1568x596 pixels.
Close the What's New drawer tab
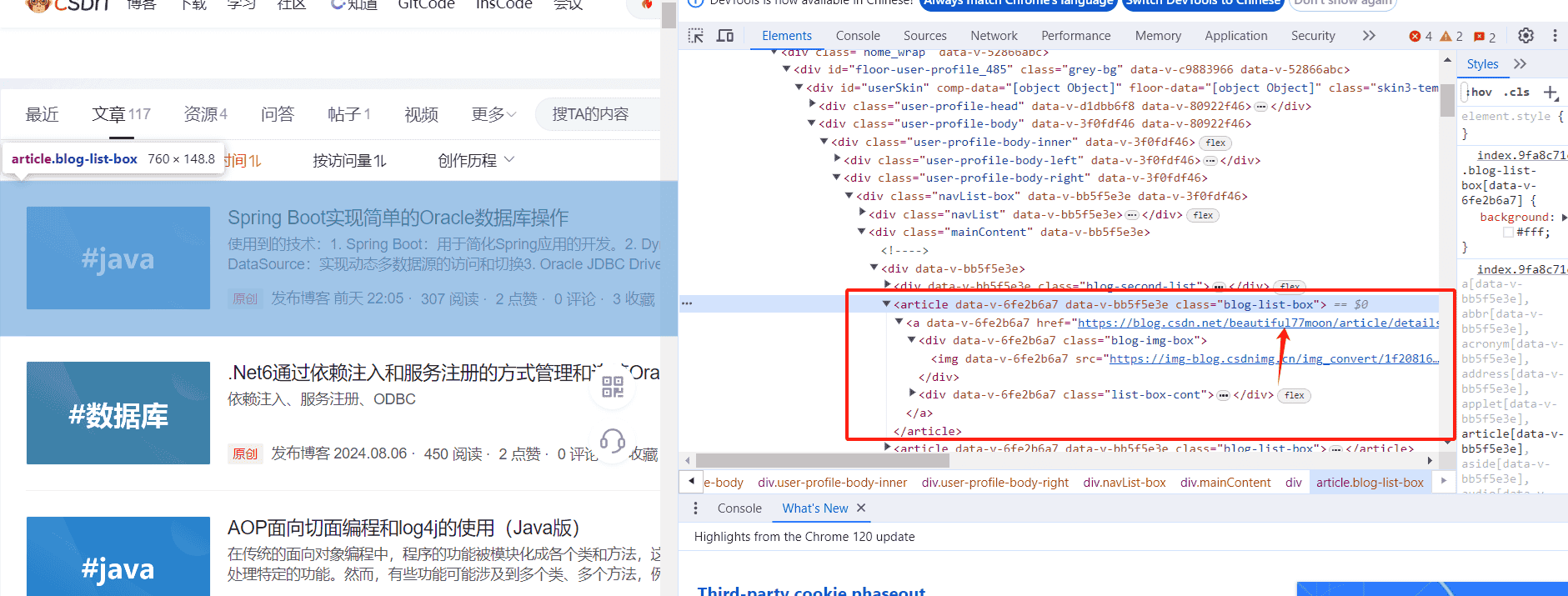pos(861,508)
